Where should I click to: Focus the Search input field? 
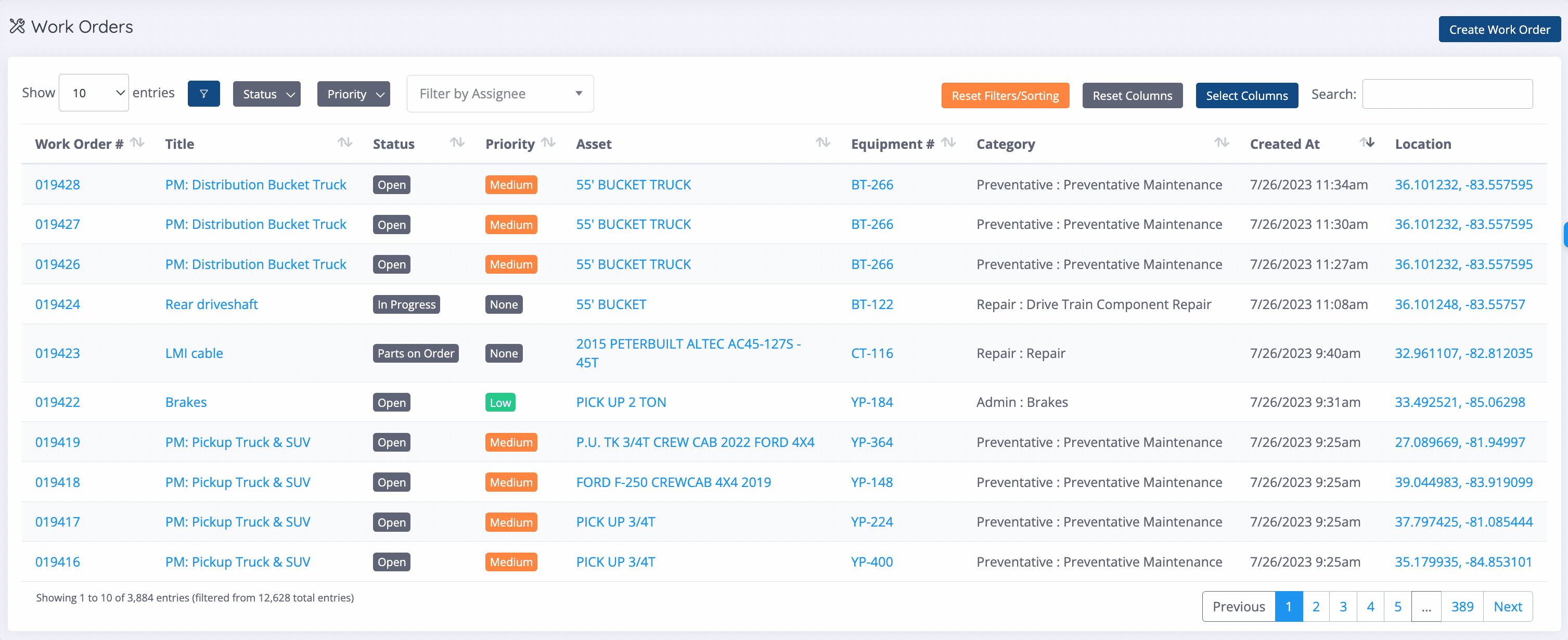tap(1447, 94)
